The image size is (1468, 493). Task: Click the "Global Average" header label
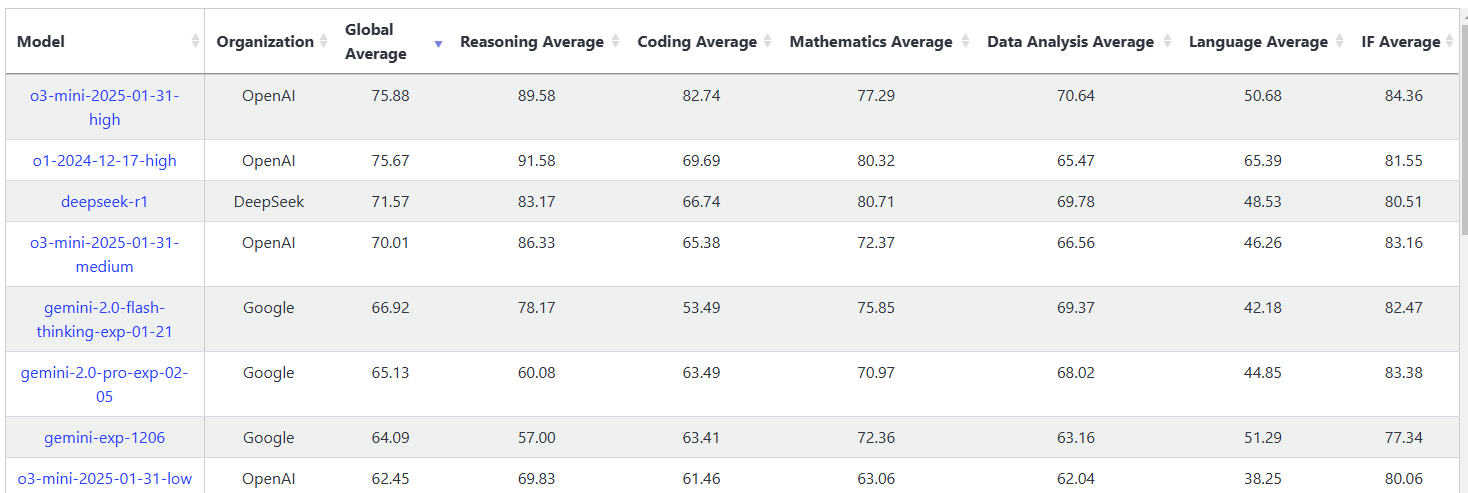[376, 42]
